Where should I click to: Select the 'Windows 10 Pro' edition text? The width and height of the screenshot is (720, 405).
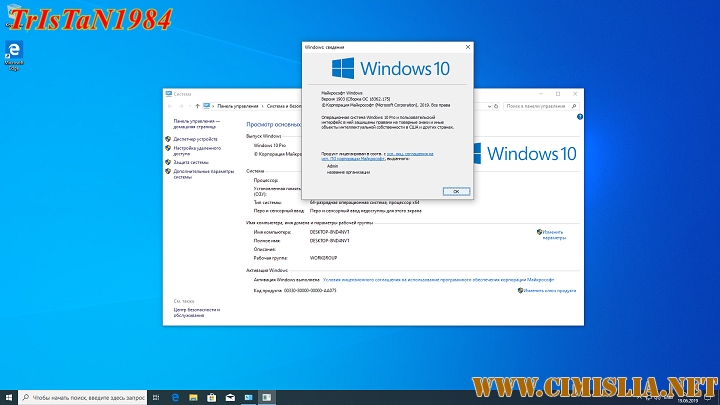tap(270, 145)
